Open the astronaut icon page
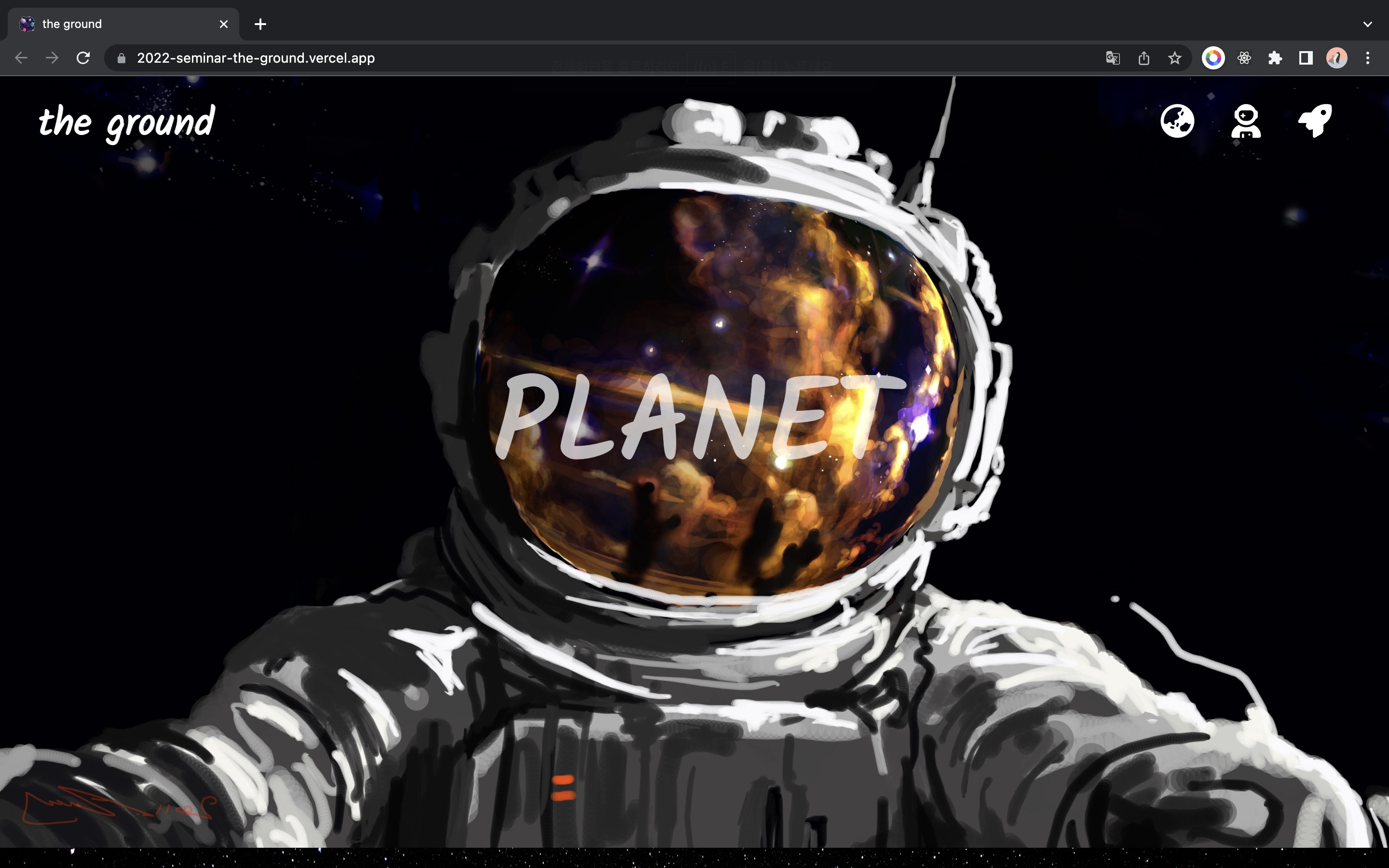Viewport: 1389px width, 868px height. pos(1245,121)
